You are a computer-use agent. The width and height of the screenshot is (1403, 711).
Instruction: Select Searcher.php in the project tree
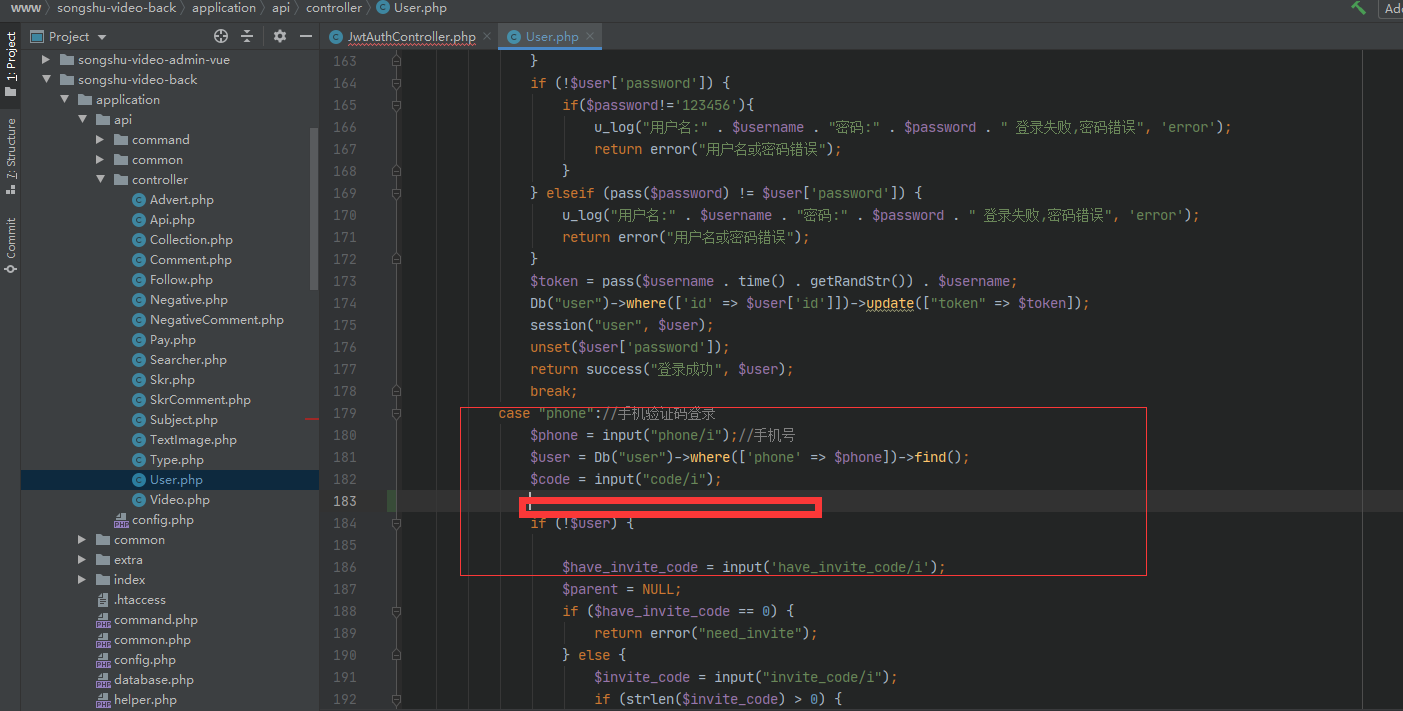[188, 360]
